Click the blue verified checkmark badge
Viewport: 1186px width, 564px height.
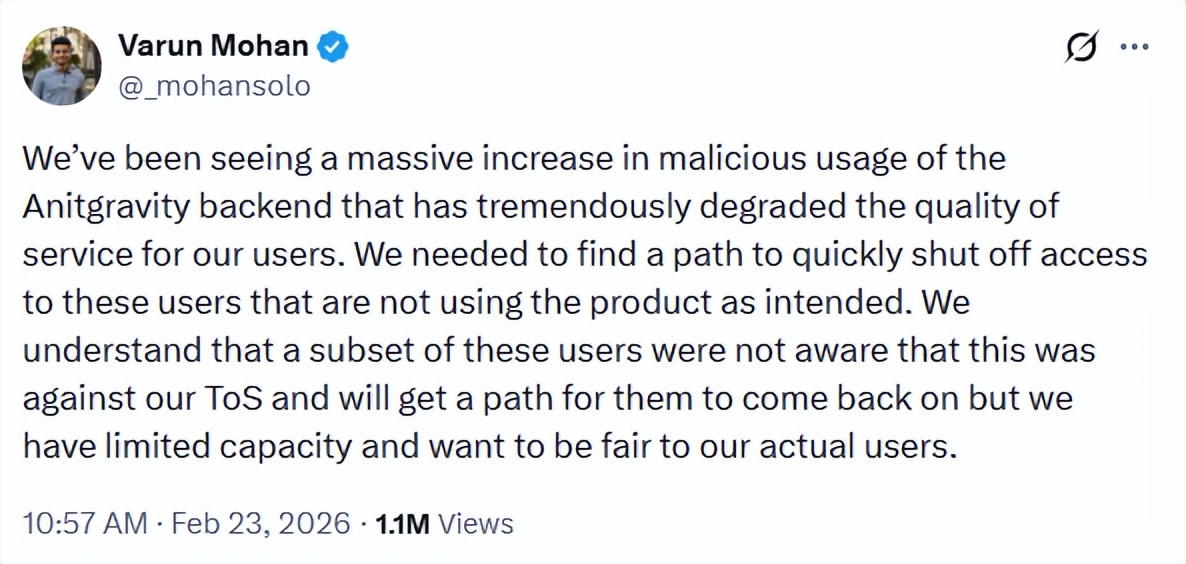click(x=333, y=46)
